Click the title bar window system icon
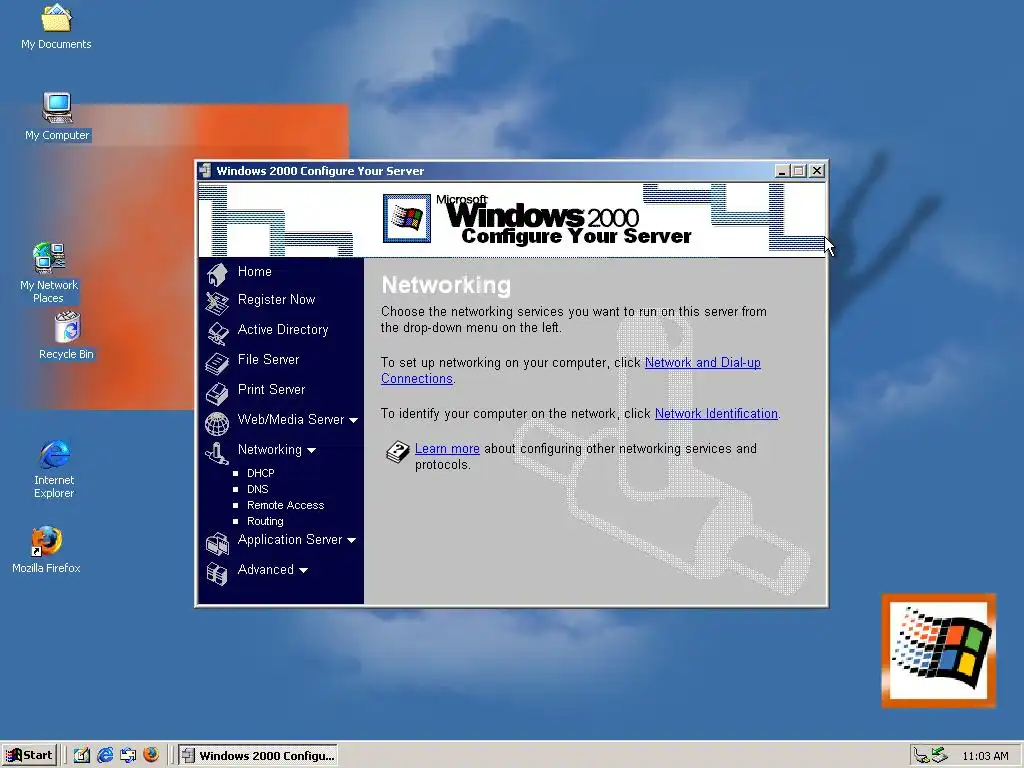The image size is (1024, 768). pos(205,170)
